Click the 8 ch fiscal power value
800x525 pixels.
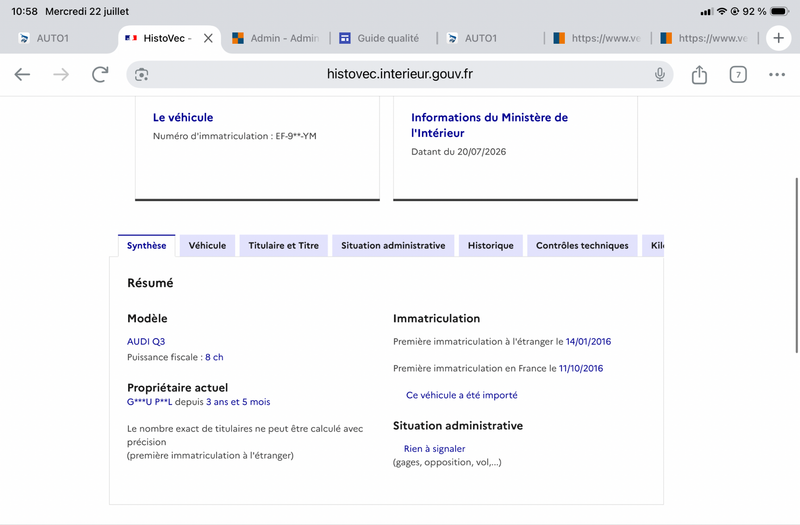[x=214, y=357]
